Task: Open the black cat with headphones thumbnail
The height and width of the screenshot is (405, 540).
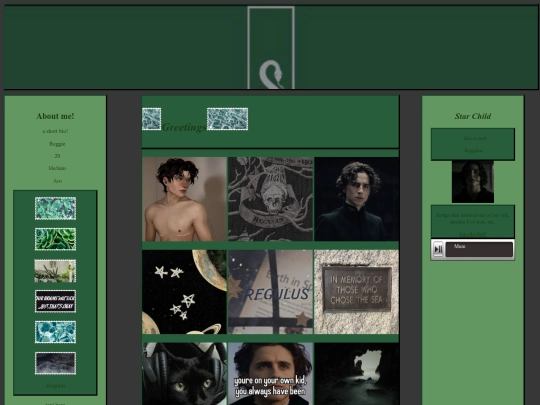Action: [x=184, y=374]
